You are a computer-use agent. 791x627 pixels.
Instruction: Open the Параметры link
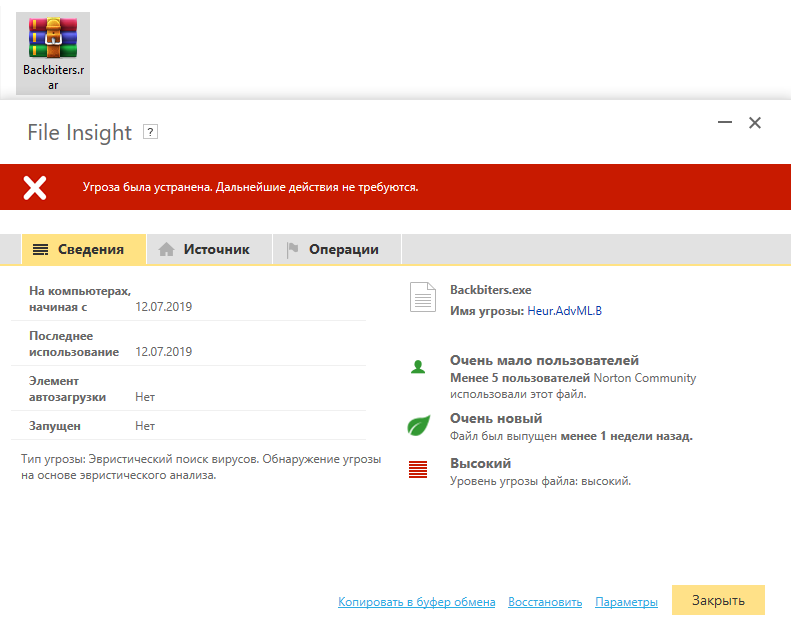[627, 602]
